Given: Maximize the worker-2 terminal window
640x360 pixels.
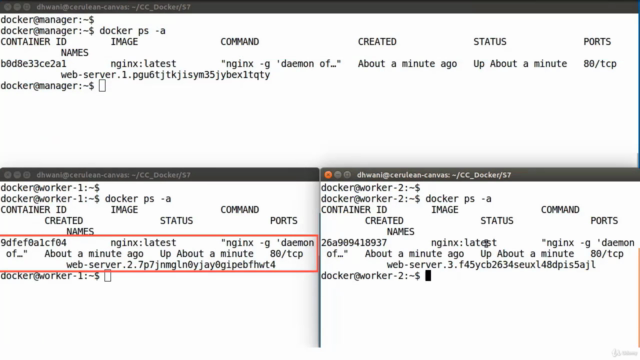Looking at the screenshot, I should point(347,175).
